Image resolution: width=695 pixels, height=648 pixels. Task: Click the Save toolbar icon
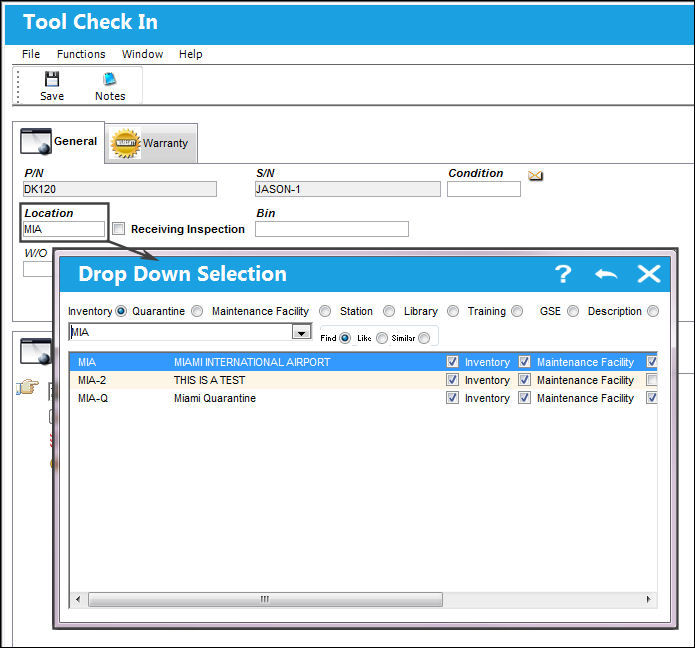[x=52, y=80]
